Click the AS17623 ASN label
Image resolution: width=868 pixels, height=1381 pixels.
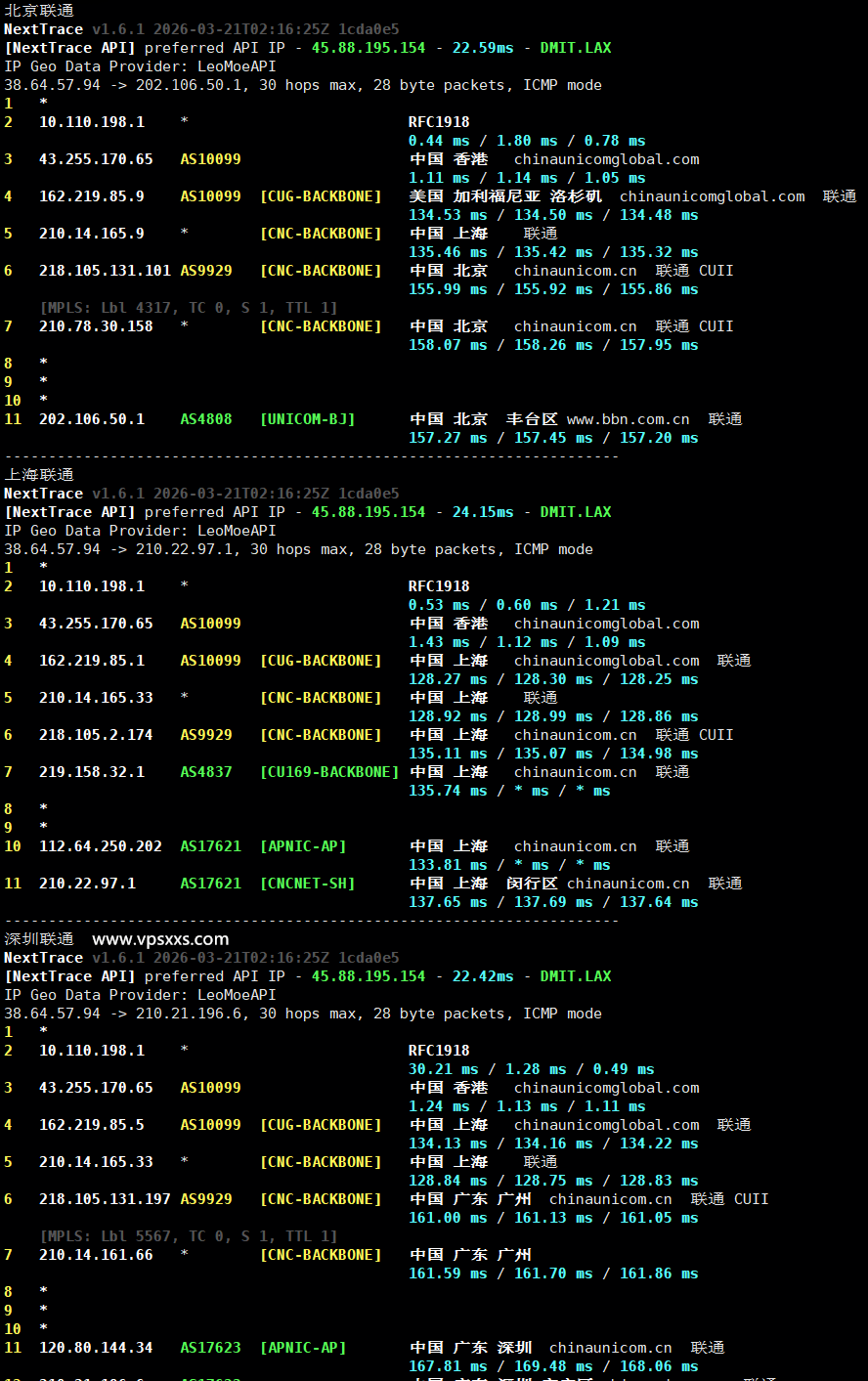click(x=210, y=1348)
